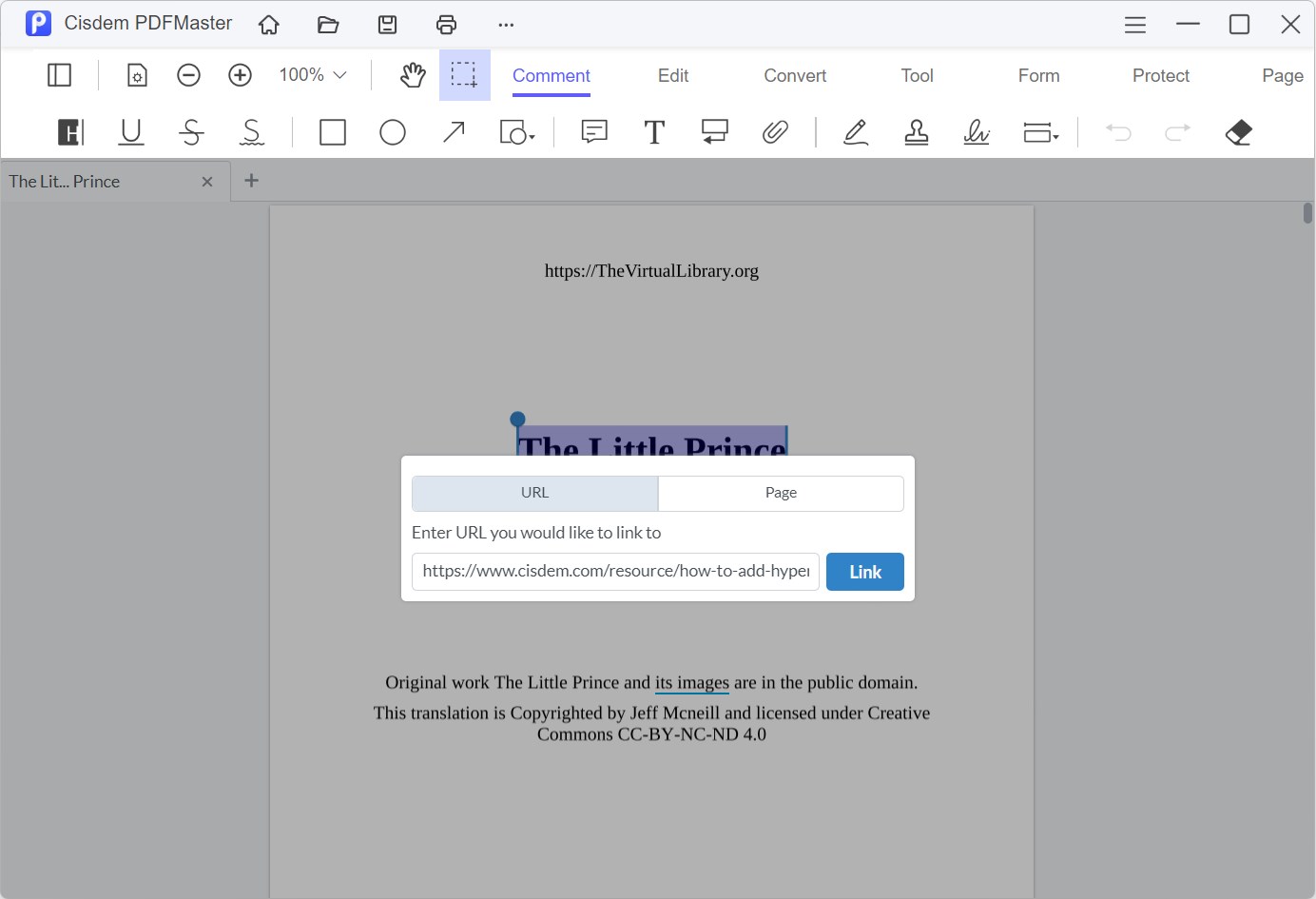
Task: Choose the Strikethrough tool
Action: [191, 132]
